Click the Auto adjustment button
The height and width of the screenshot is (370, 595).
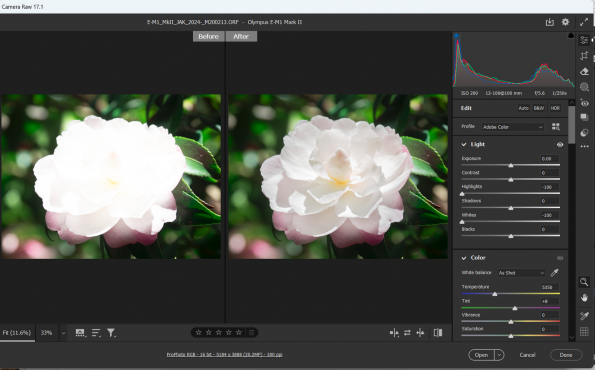click(x=524, y=108)
